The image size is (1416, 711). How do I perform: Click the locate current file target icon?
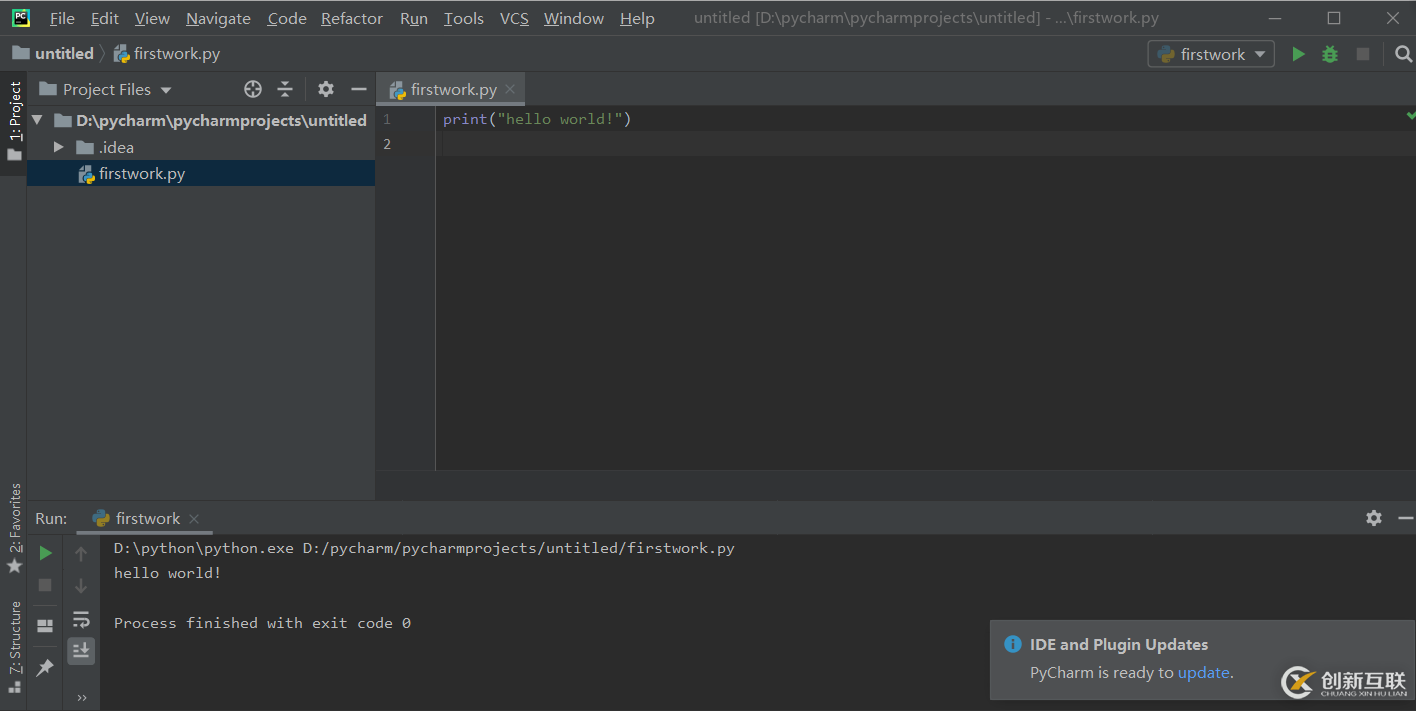pos(253,89)
